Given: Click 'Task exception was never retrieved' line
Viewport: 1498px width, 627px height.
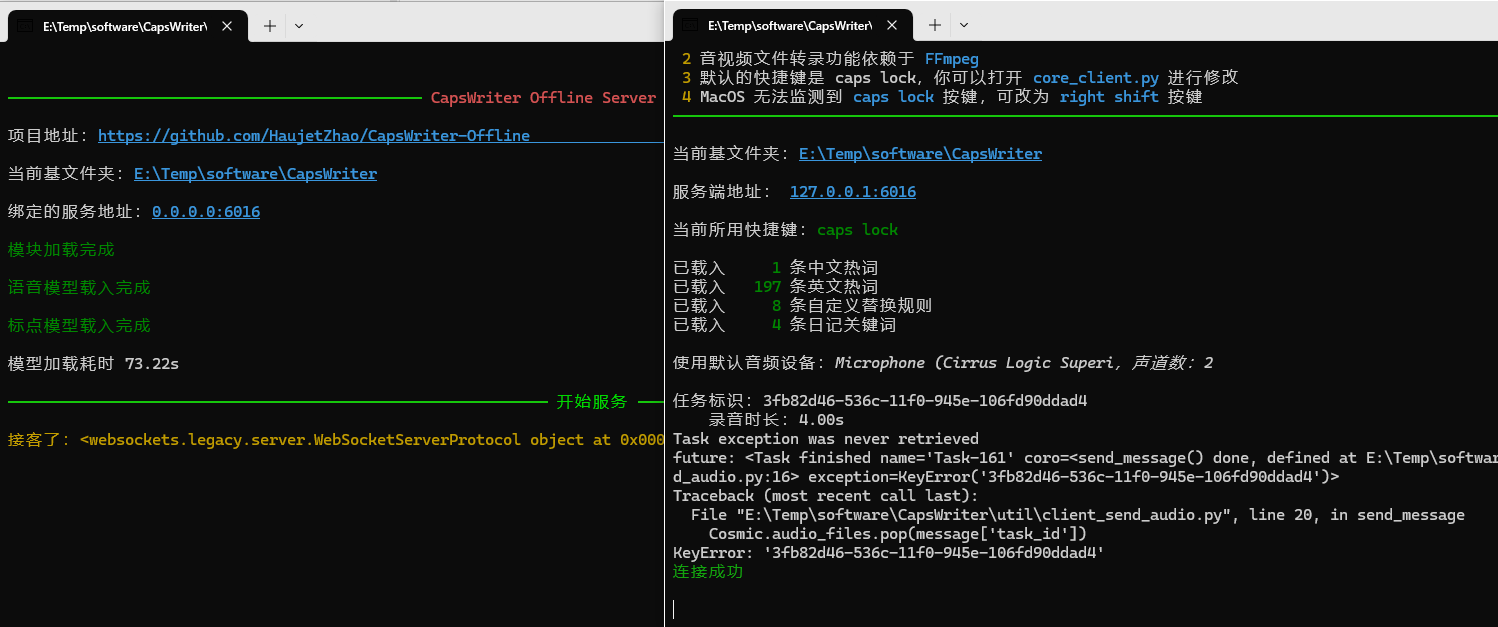Looking at the screenshot, I should point(826,439).
